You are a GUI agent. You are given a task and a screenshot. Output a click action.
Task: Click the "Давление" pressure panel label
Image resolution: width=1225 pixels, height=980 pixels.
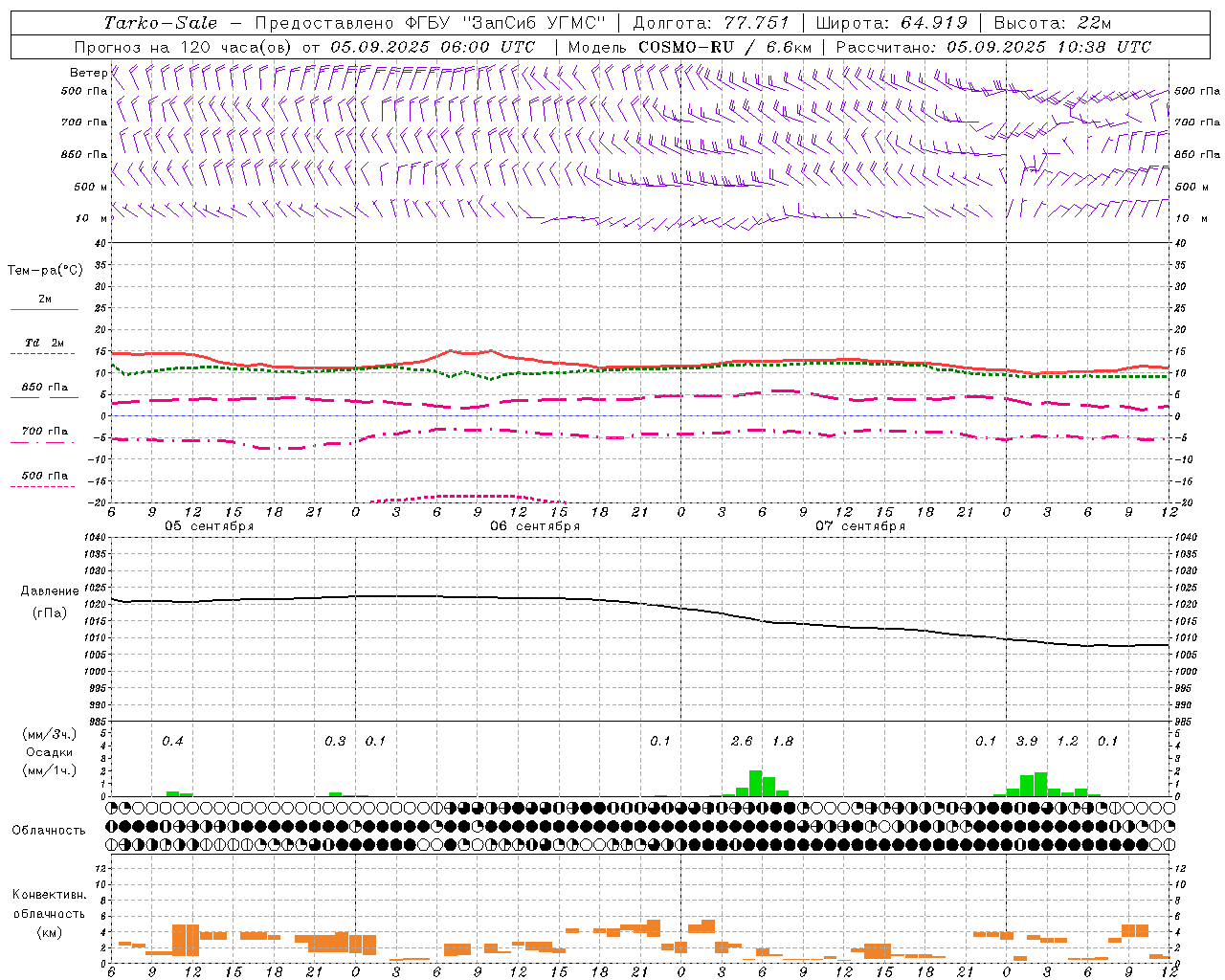tap(49, 591)
